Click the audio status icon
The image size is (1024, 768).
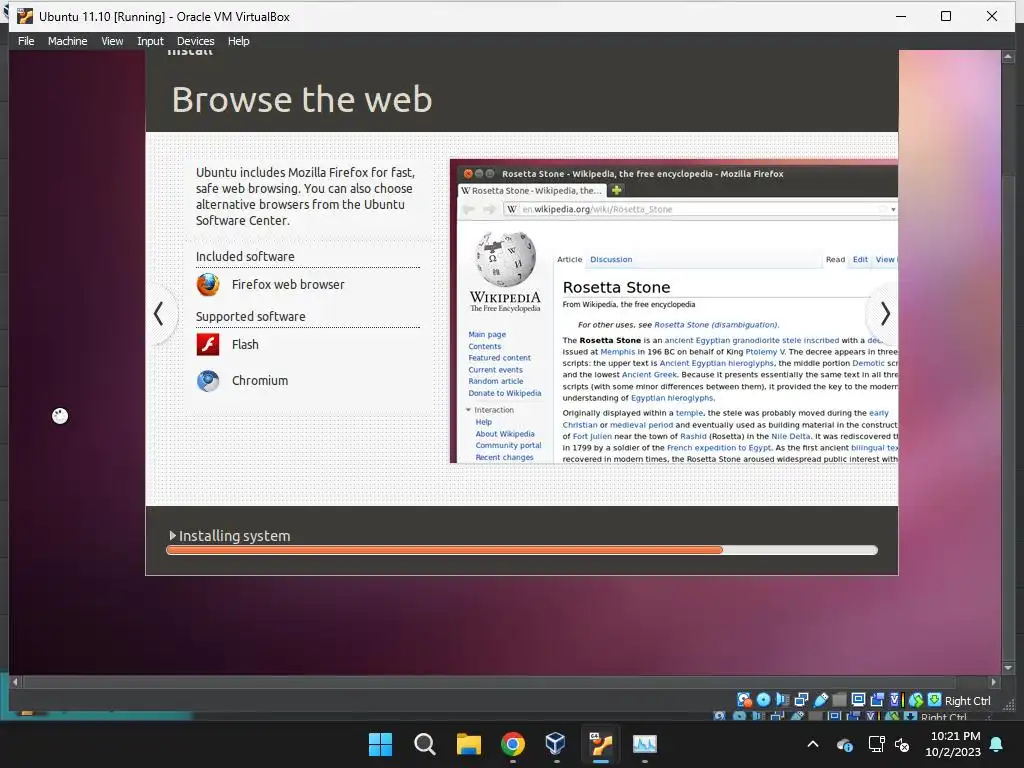[782, 700]
